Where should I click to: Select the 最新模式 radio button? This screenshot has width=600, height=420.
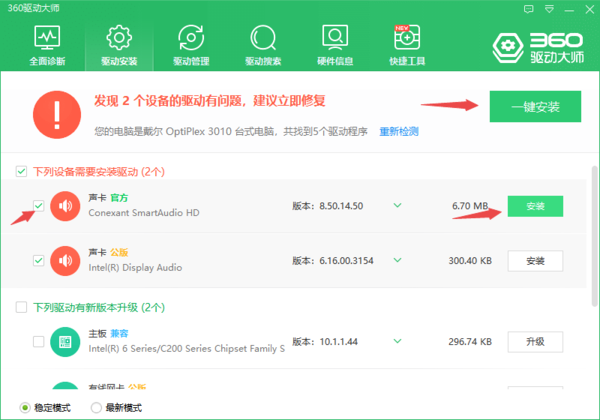[x=96, y=408]
